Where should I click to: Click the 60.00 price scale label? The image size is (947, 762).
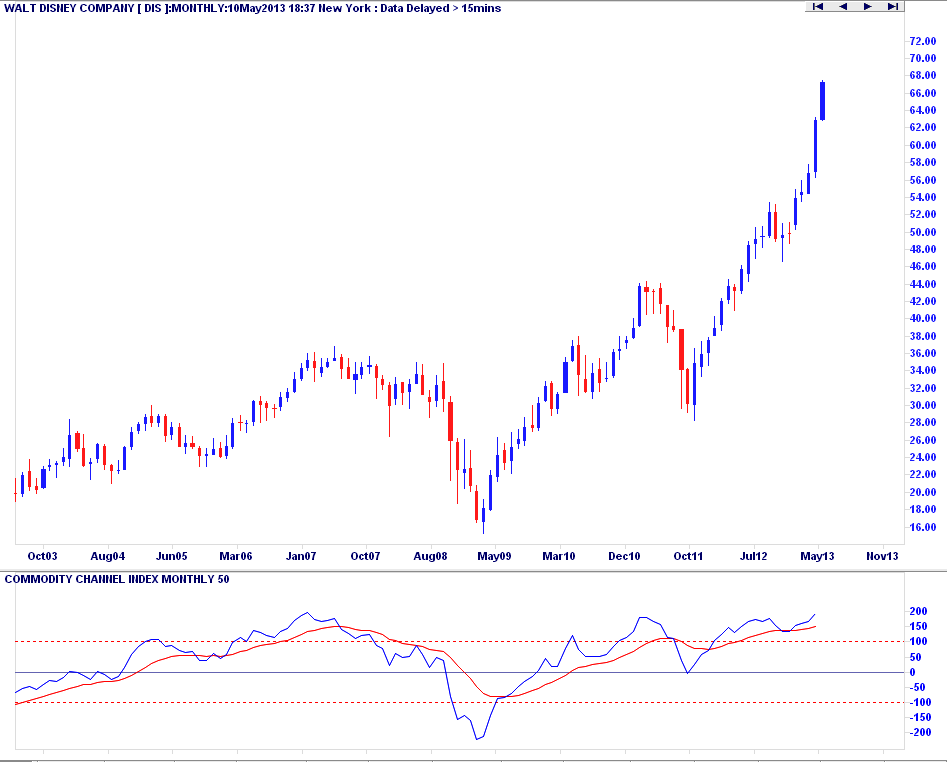pos(923,145)
